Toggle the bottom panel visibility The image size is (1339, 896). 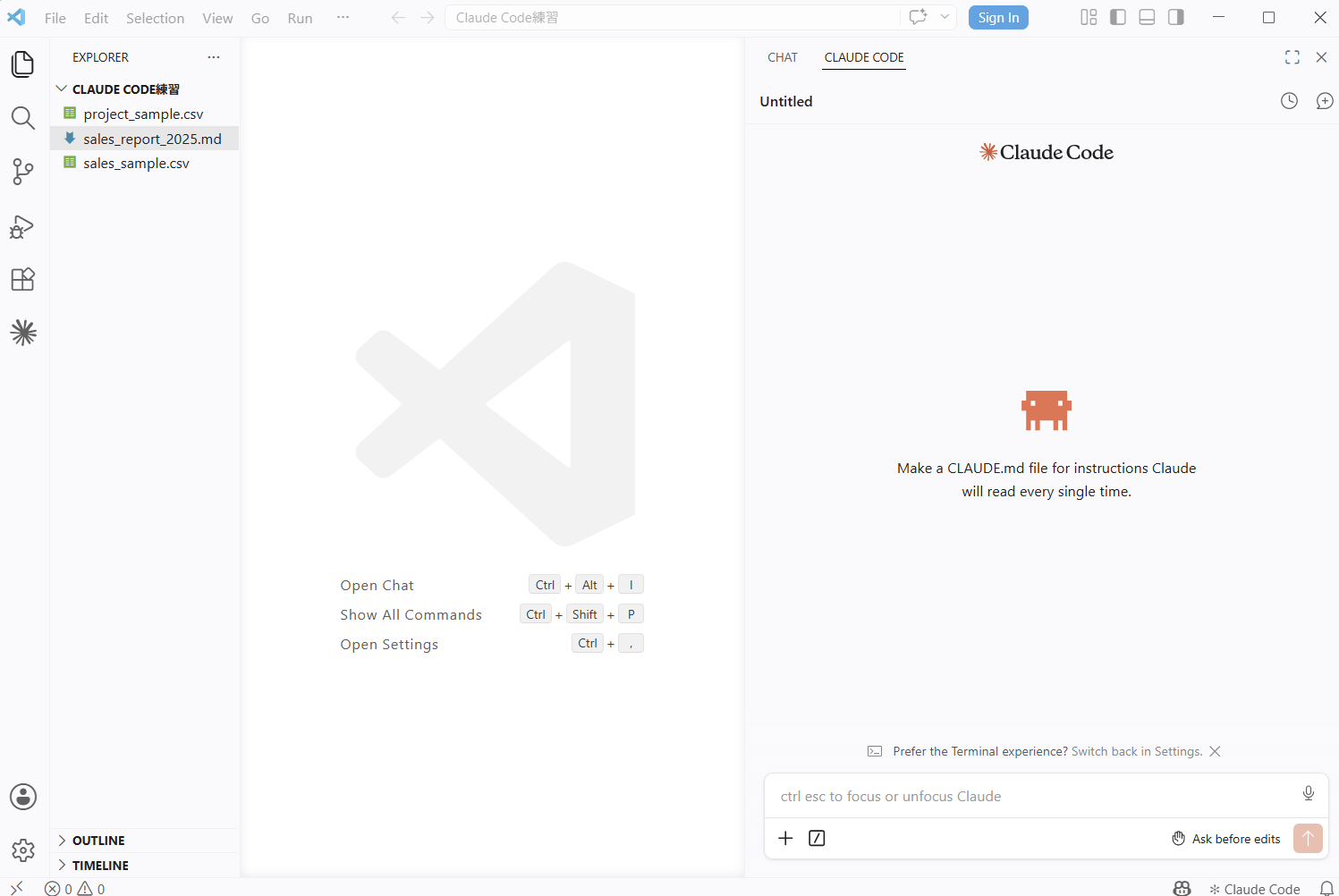click(1147, 17)
